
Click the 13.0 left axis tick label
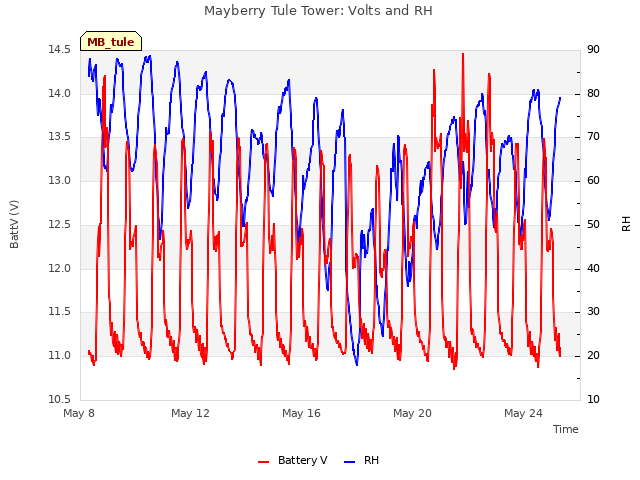pos(59,180)
